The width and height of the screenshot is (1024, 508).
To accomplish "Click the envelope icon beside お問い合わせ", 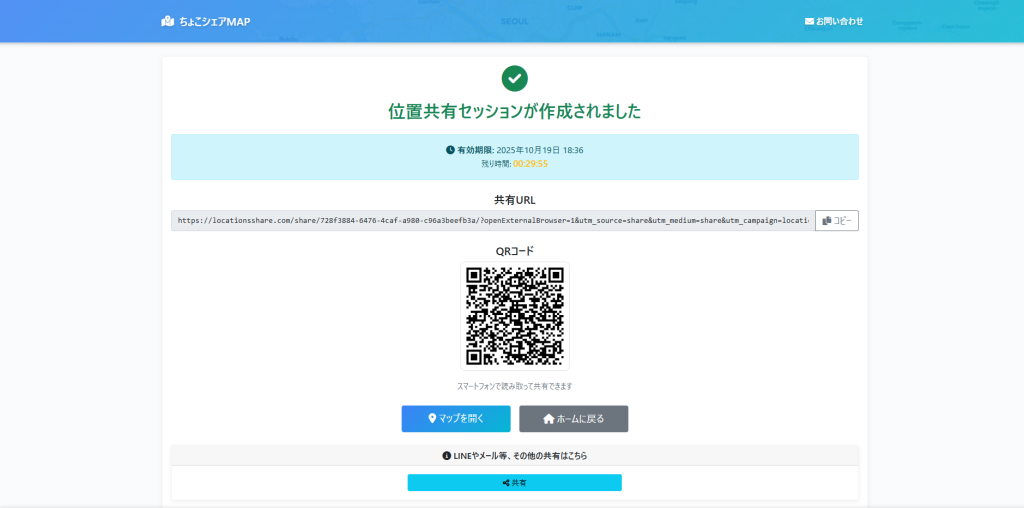I will (x=809, y=21).
